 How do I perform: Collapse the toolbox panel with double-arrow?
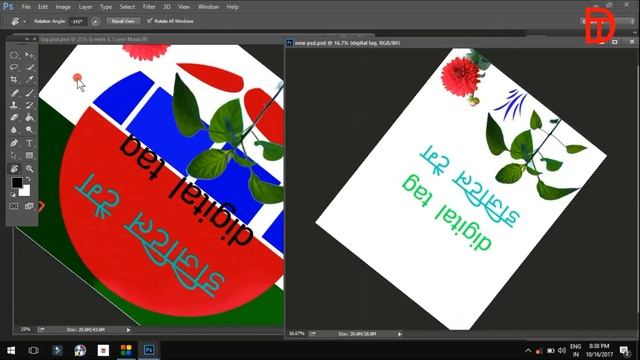[27, 39]
